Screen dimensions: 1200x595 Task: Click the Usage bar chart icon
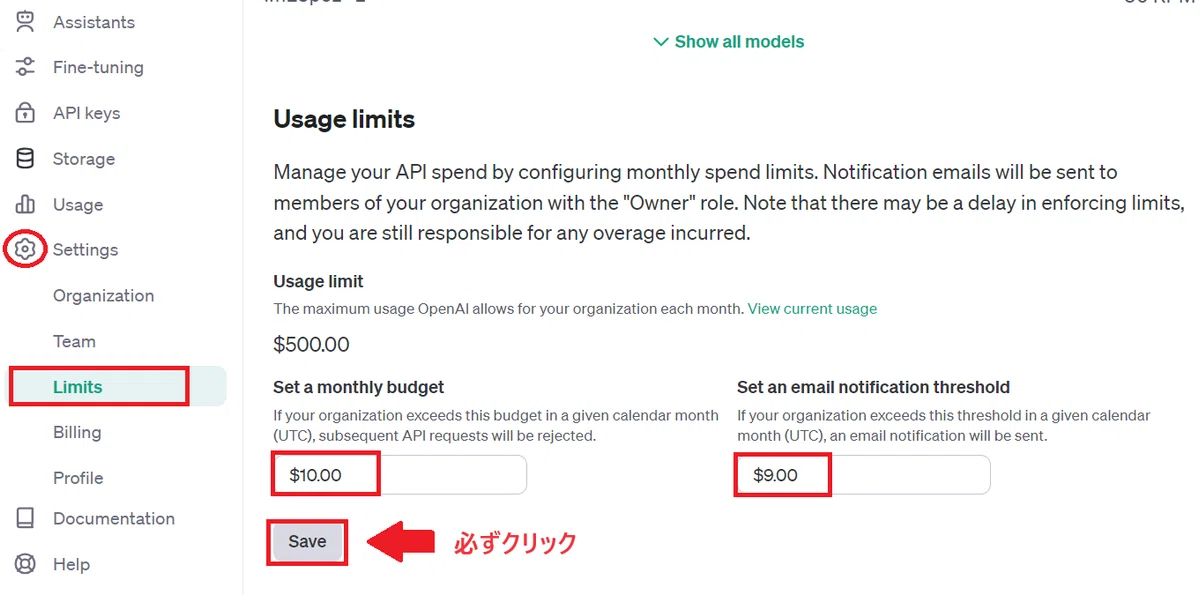25,205
